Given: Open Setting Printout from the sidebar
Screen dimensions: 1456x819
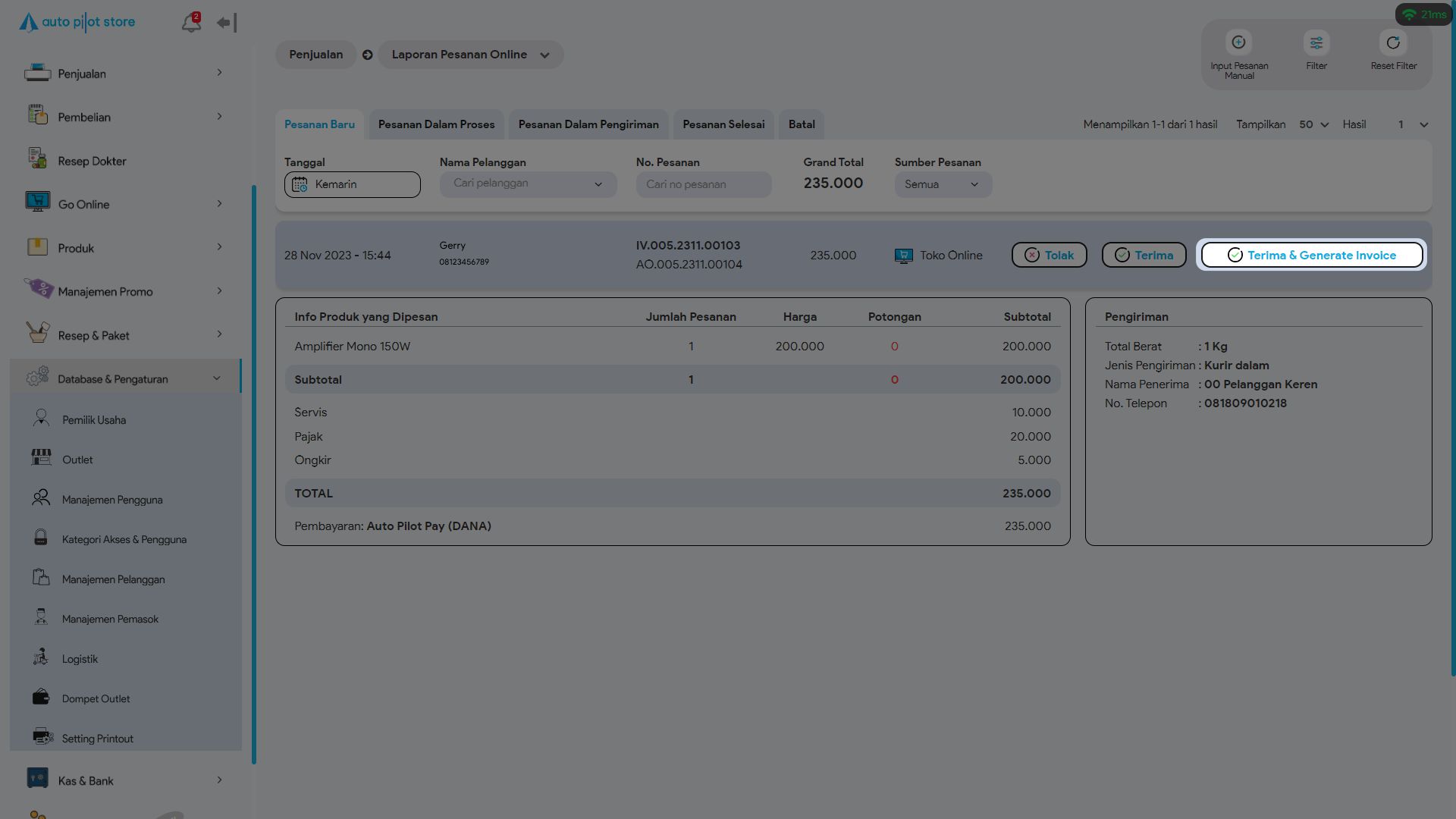Looking at the screenshot, I should click(x=97, y=739).
